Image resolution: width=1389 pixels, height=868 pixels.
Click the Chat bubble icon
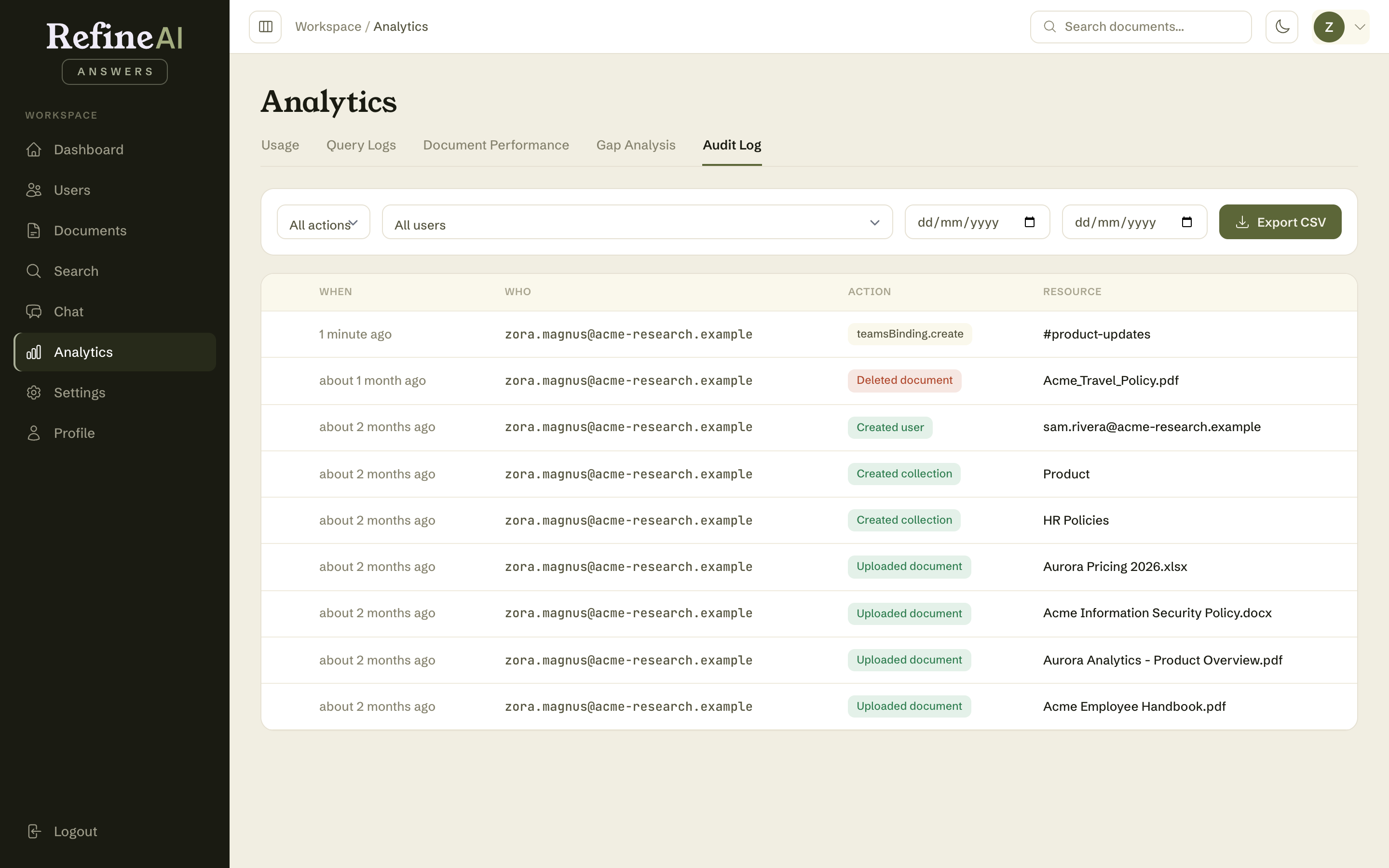click(x=34, y=312)
